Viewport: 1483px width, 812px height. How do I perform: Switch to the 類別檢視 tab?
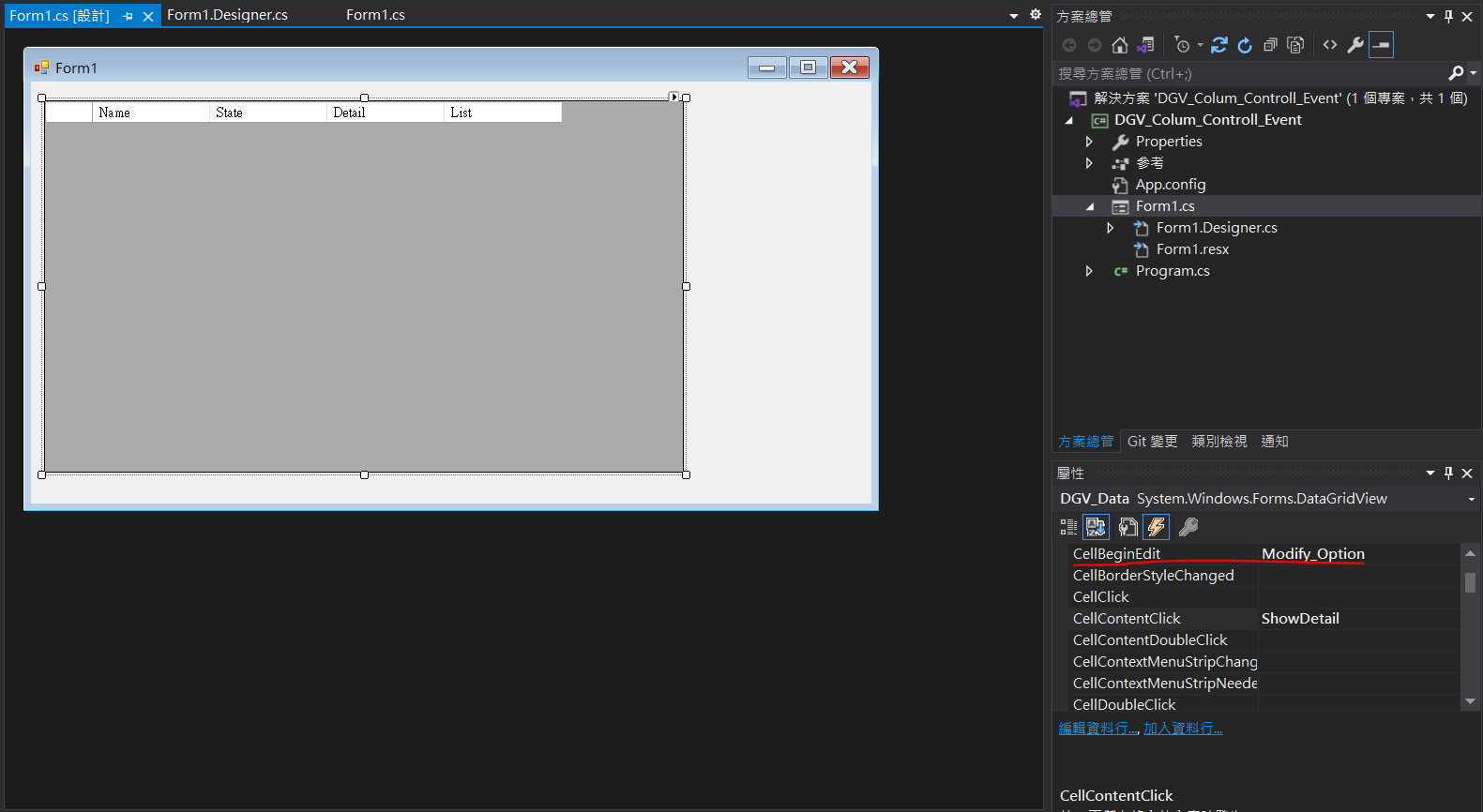coord(1219,442)
